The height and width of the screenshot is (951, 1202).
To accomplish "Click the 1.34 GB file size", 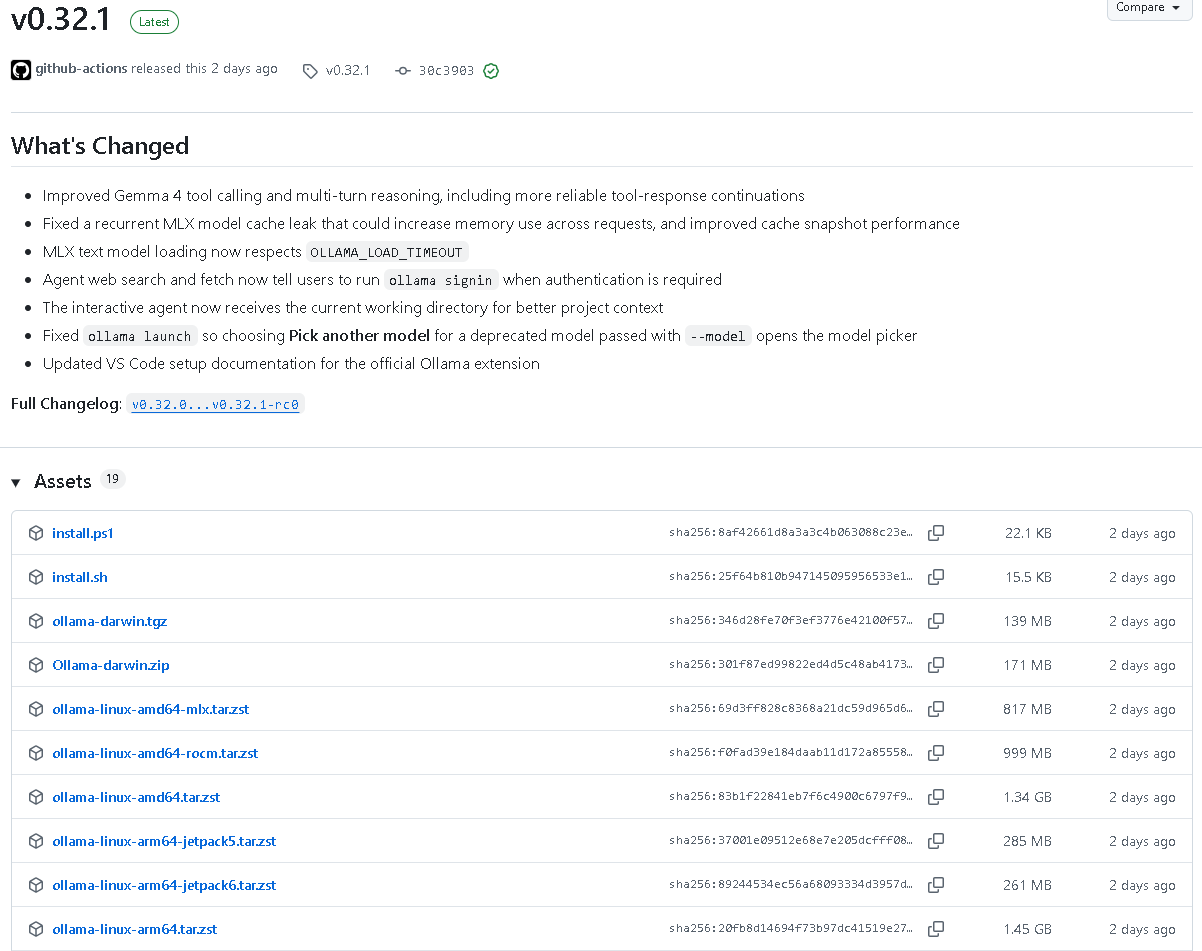I will pos(1028,797).
